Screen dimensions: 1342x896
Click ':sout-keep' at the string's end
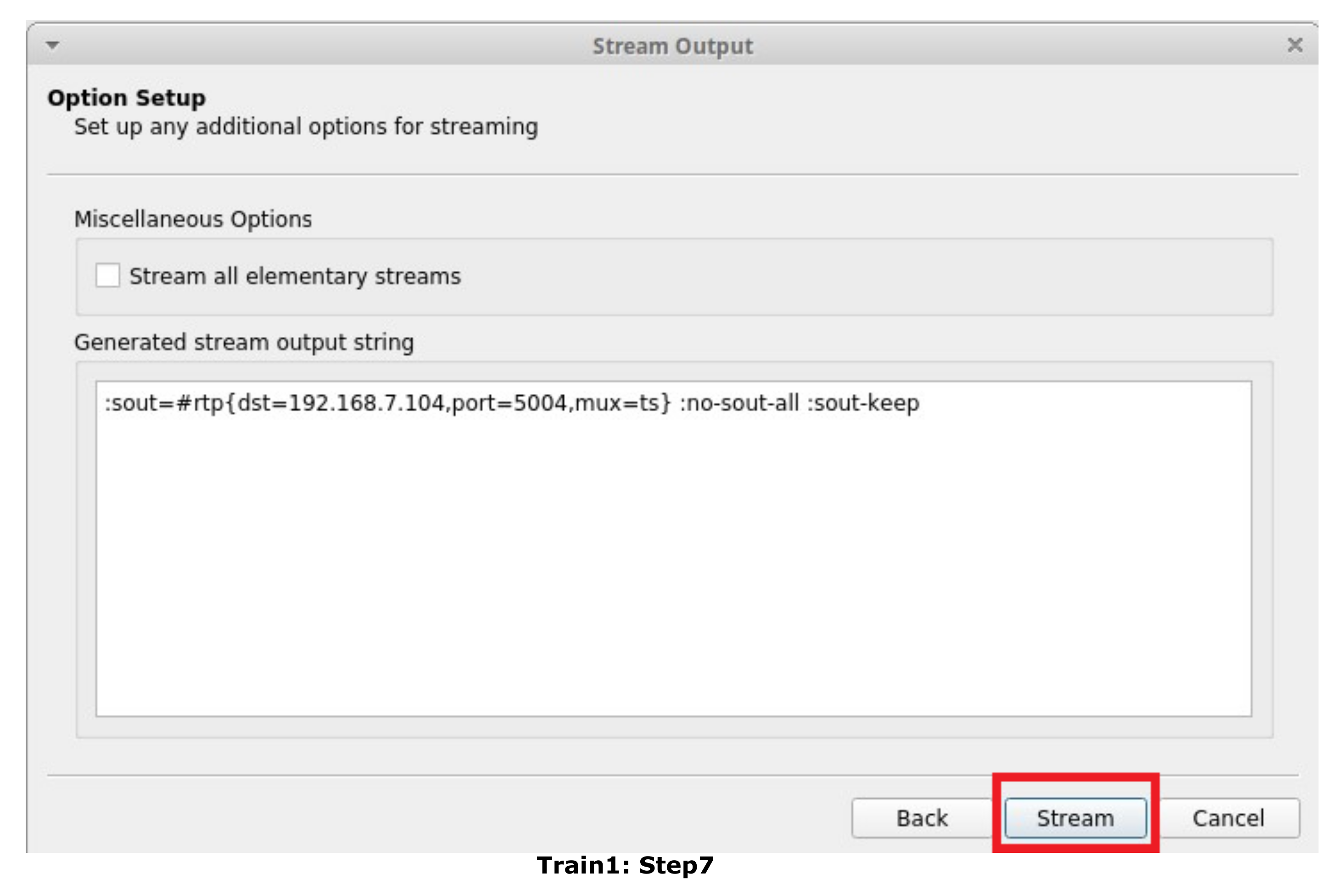pos(863,403)
